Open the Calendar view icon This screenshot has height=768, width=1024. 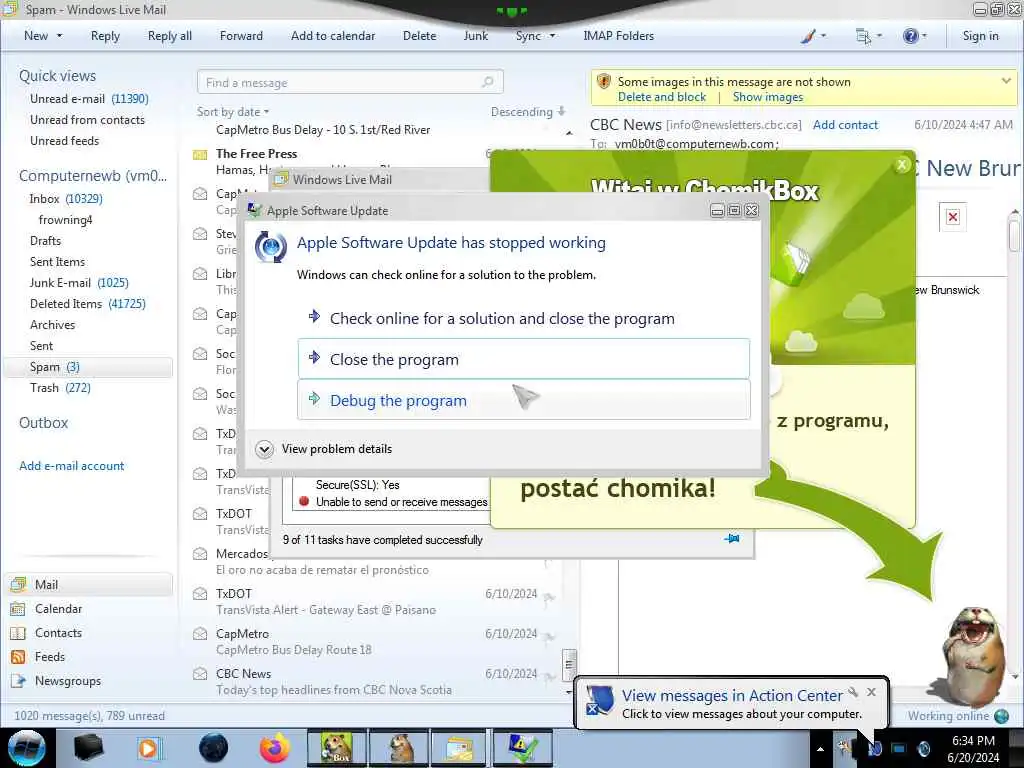(18, 609)
